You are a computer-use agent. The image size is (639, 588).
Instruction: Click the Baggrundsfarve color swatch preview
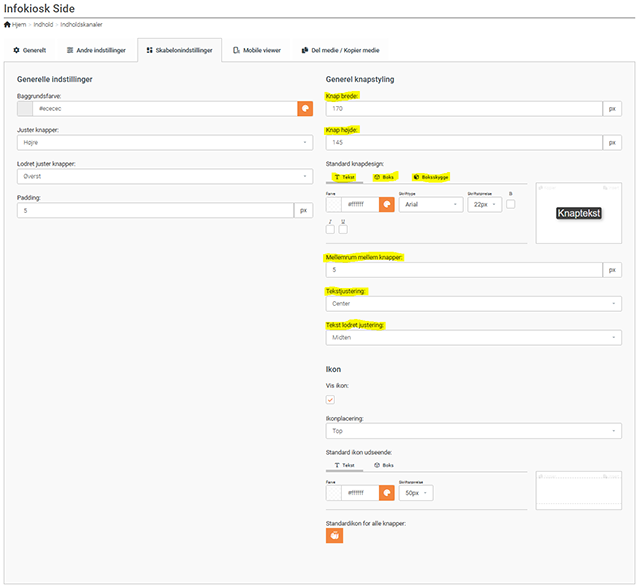[x=26, y=107]
